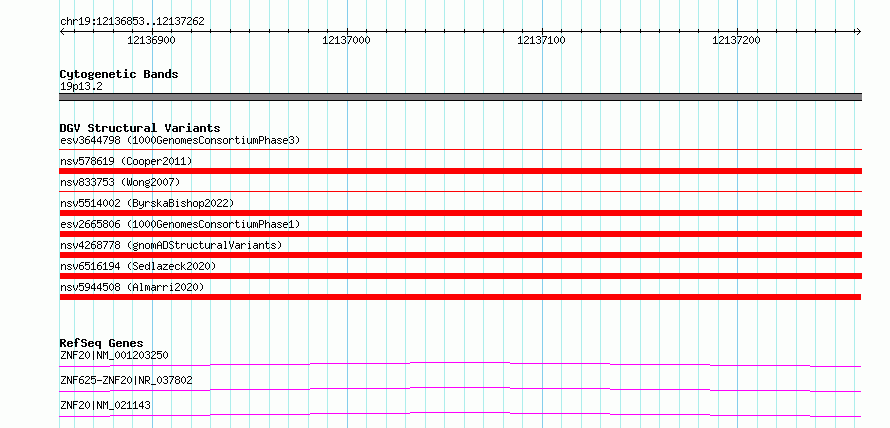Screen dimensions: 890x428
Task: Click the red bar below esv2665806
Action: pyautogui.click(x=460, y=234)
